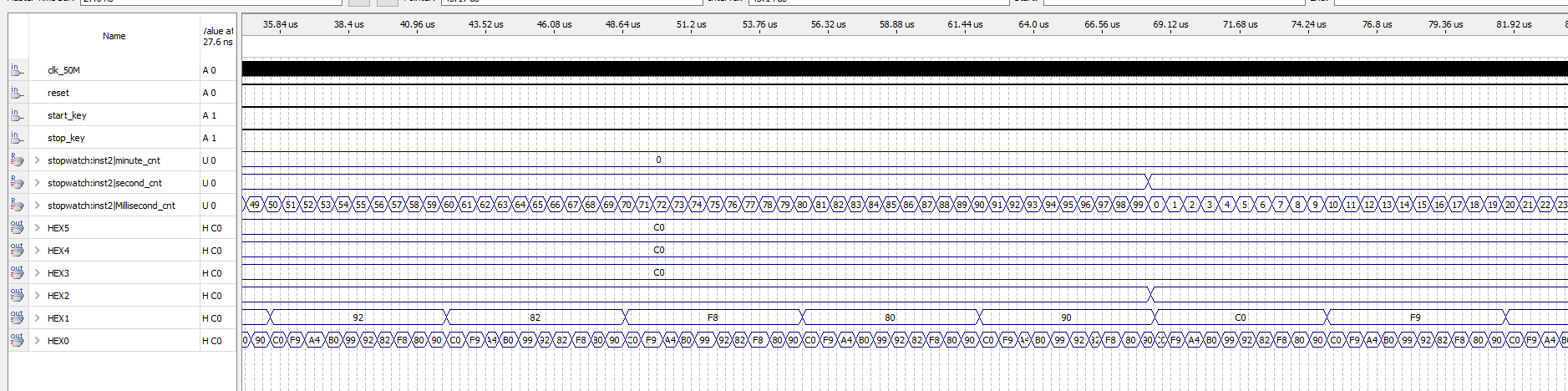Select the start_key signal name
The image size is (1568, 391).
tap(67, 115)
